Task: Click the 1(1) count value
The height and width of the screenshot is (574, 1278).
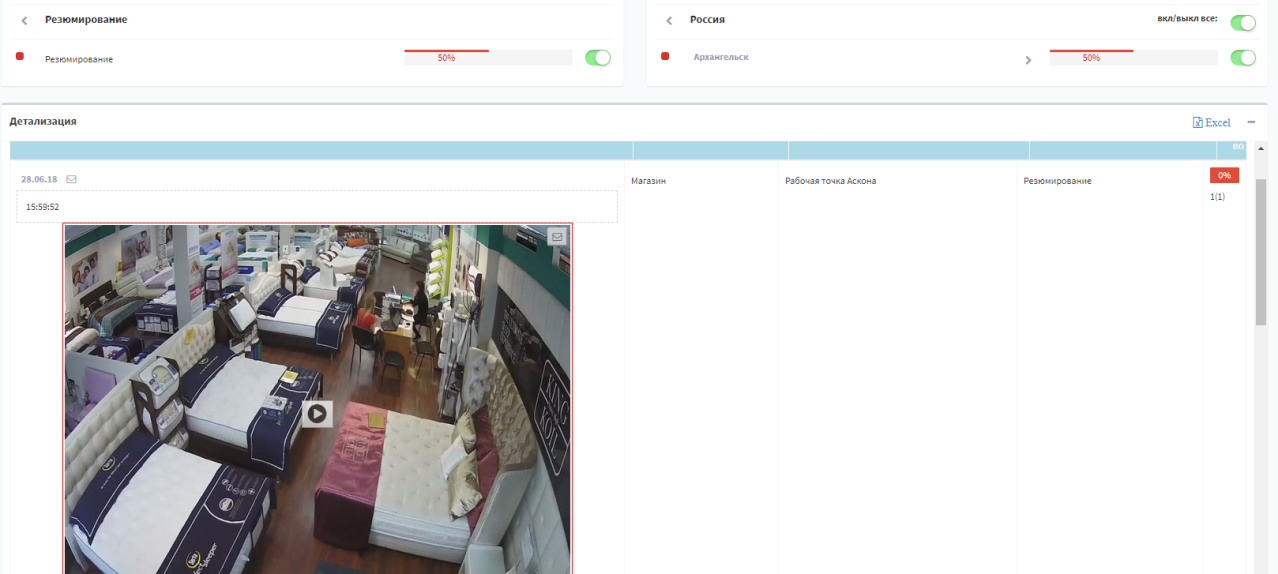Action: (x=1217, y=197)
